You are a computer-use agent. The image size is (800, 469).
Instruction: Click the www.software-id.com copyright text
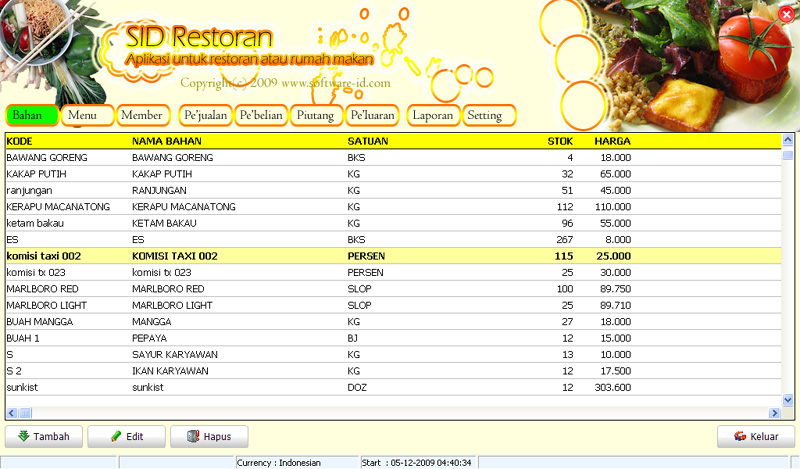click(x=336, y=83)
